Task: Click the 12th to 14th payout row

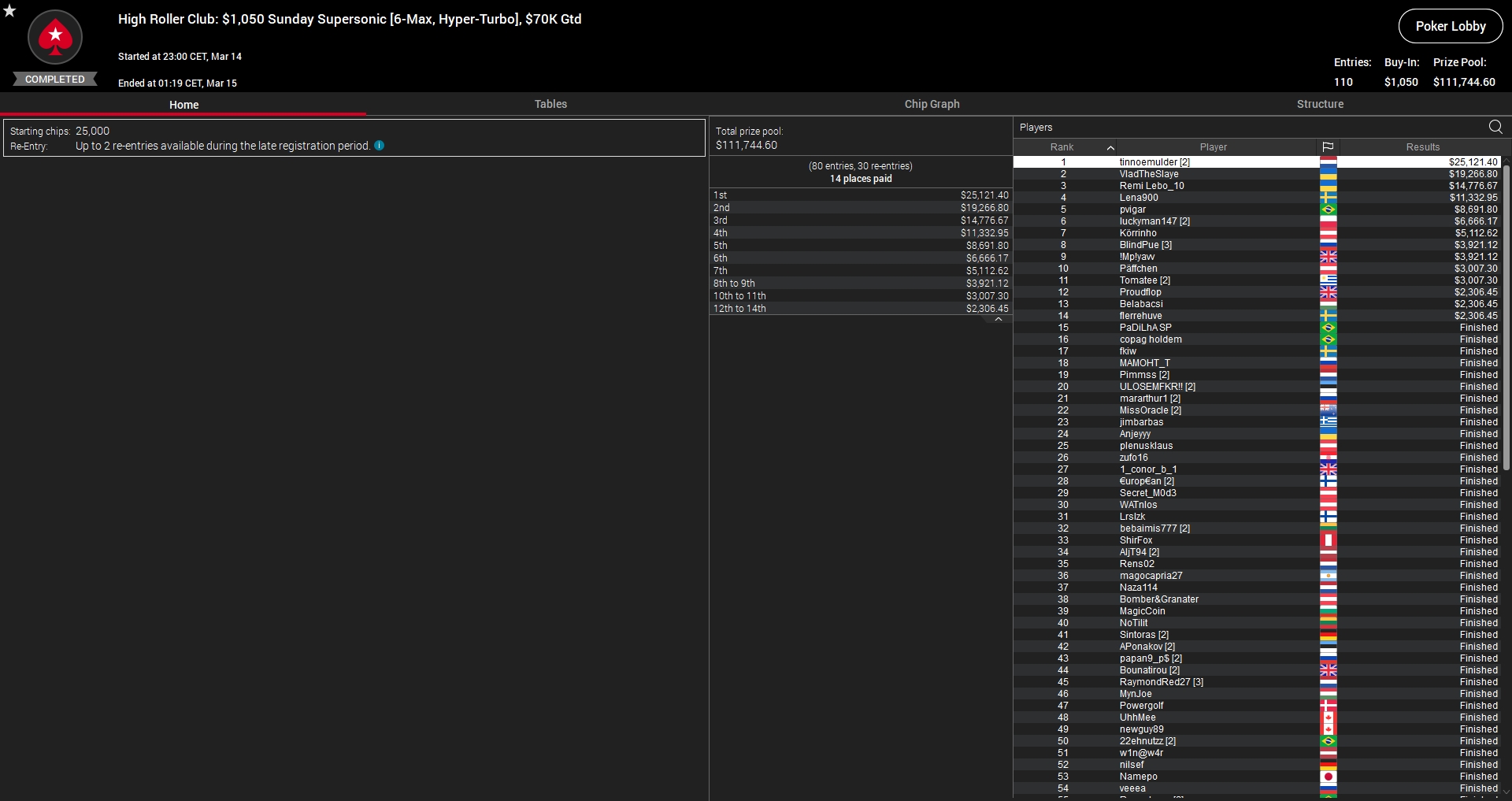Action: coord(861,309)
